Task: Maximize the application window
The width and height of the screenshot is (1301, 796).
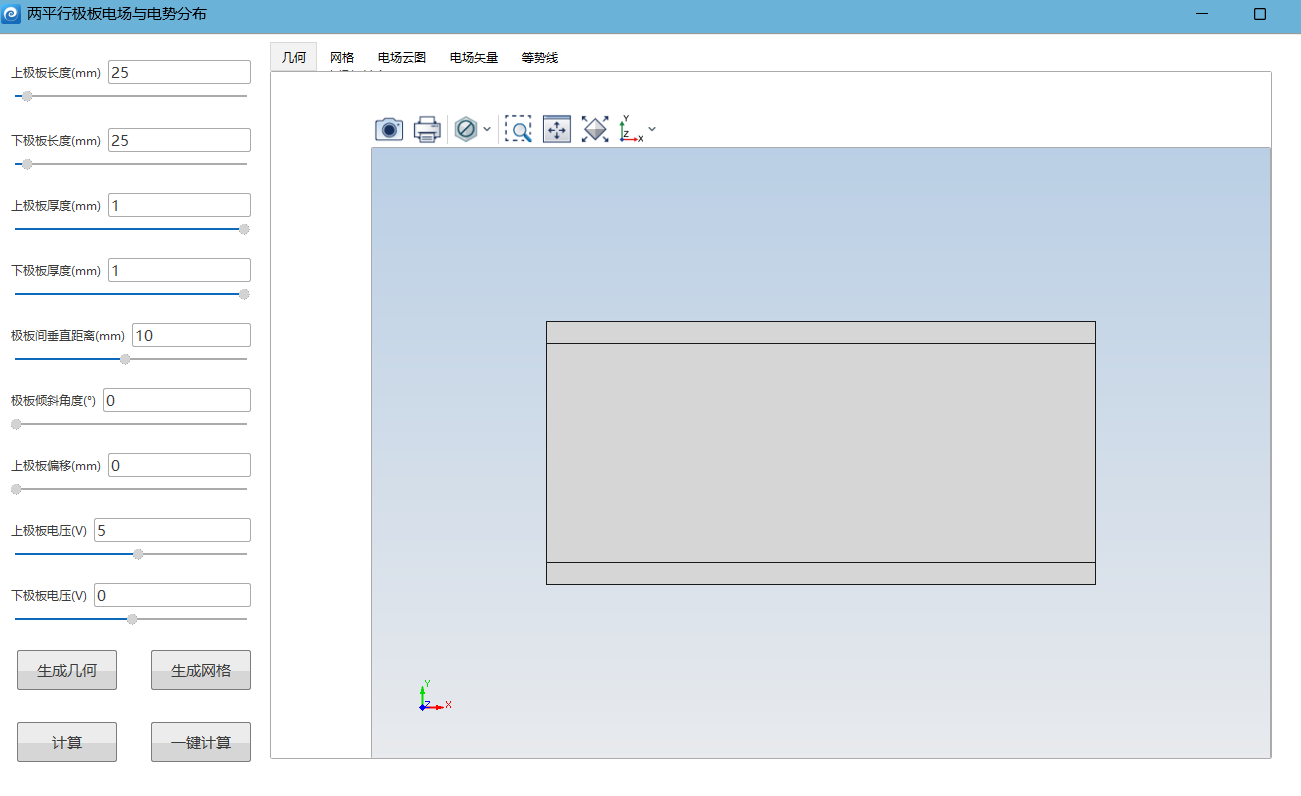Action: pyautogui.click(x=1260, y=14)
